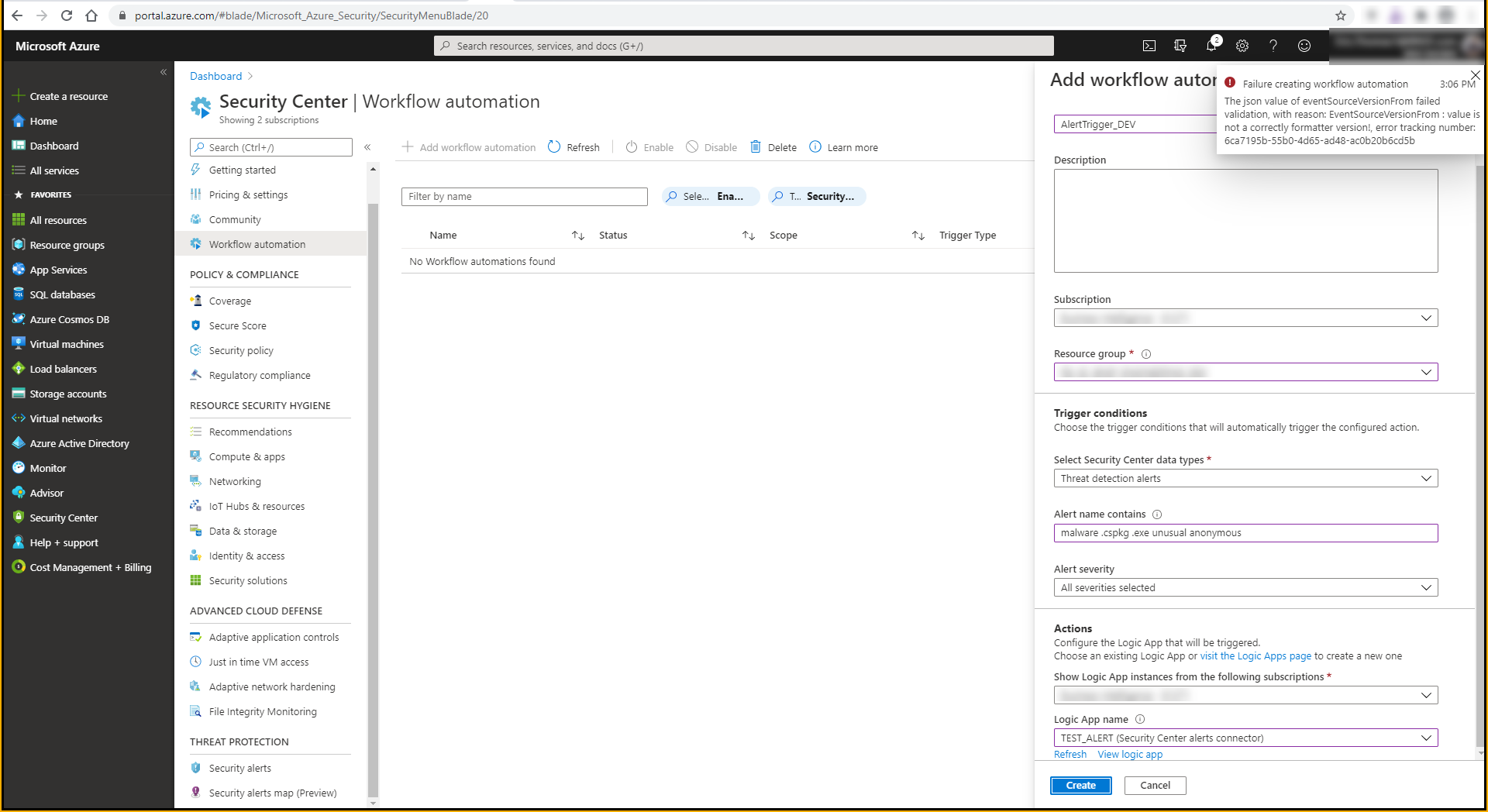
Task: Click the help question mark icon
Action: (1273, 46)
